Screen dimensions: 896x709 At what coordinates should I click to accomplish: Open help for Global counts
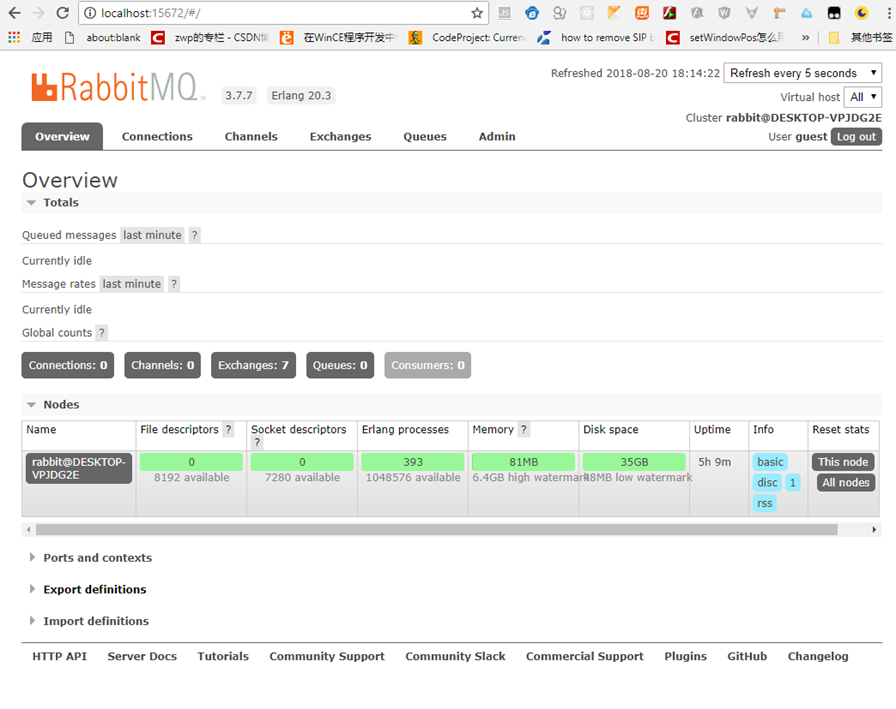(101, 333)
